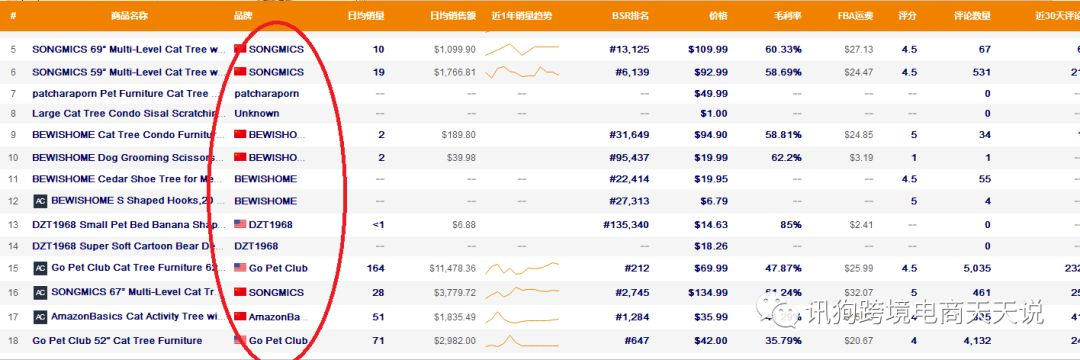Sort by the 日均销量 column header
The image size is (1080, 360).
point(366,15)
